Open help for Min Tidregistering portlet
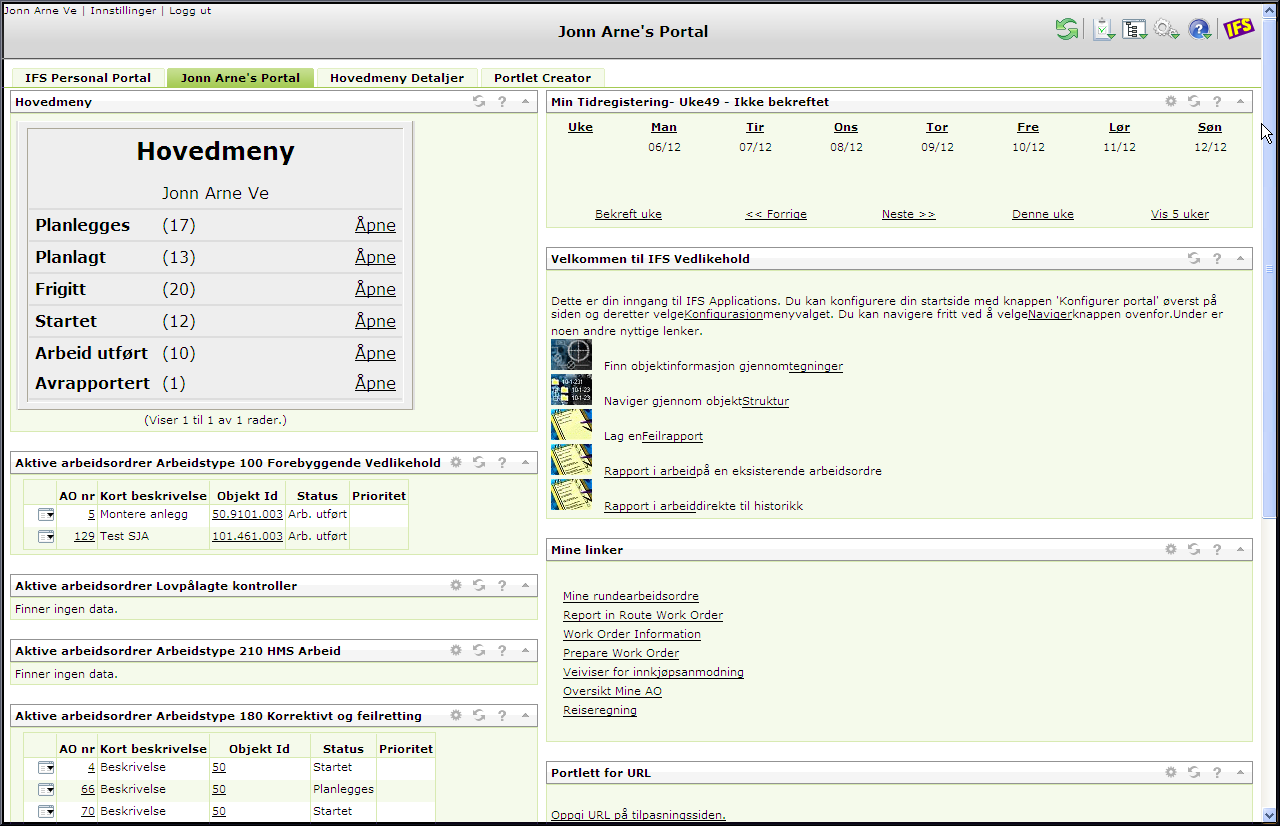Screen dimensions: 1280x826 click(x=1217, y=101)
